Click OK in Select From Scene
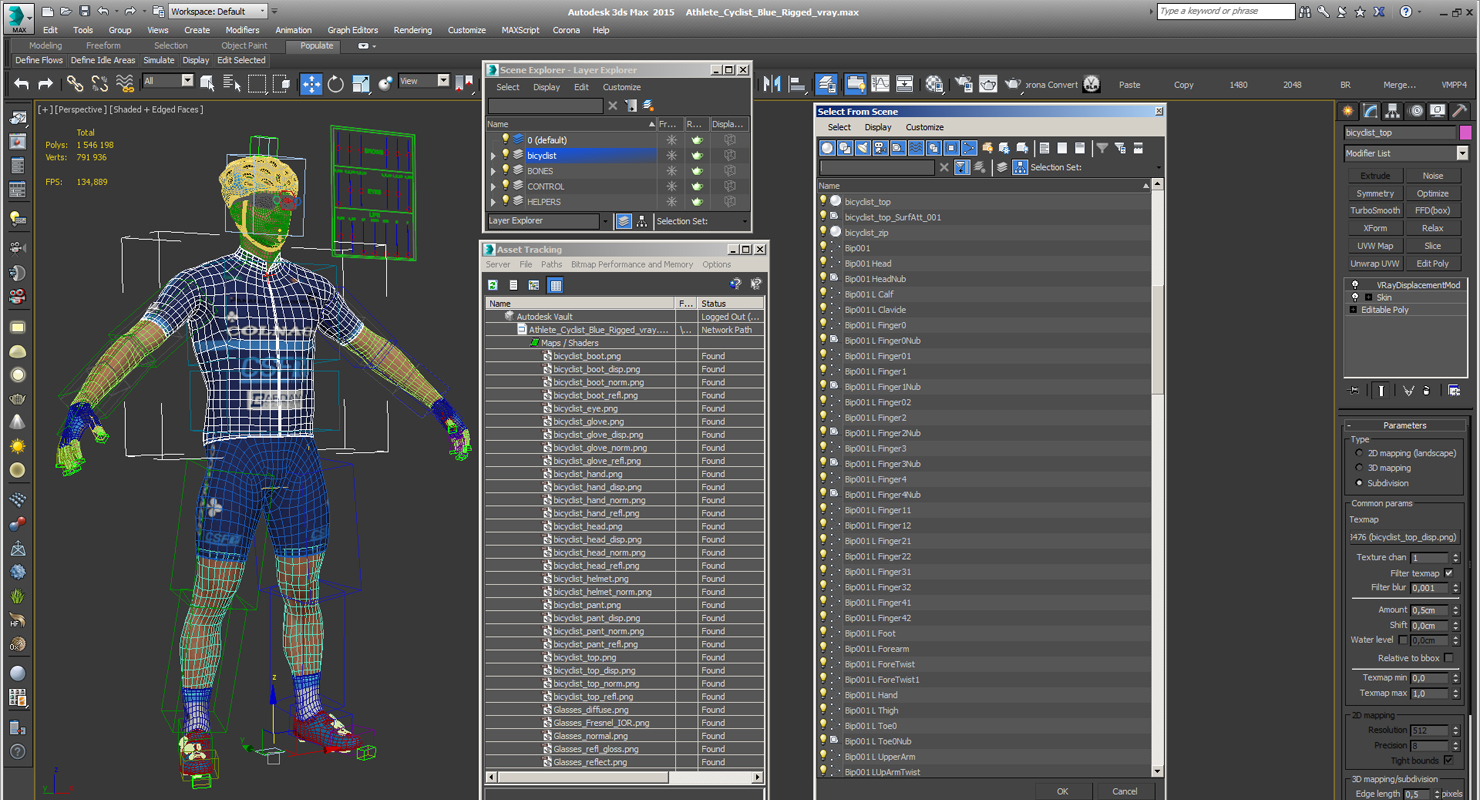This screenshot has height=800, width=1480. pyautogui.click(x=1062, y=791)
